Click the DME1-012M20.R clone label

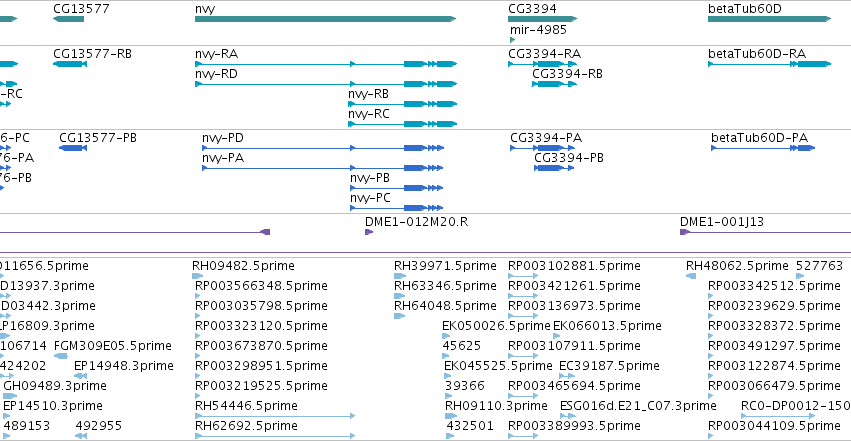click(x=416, y=222)
